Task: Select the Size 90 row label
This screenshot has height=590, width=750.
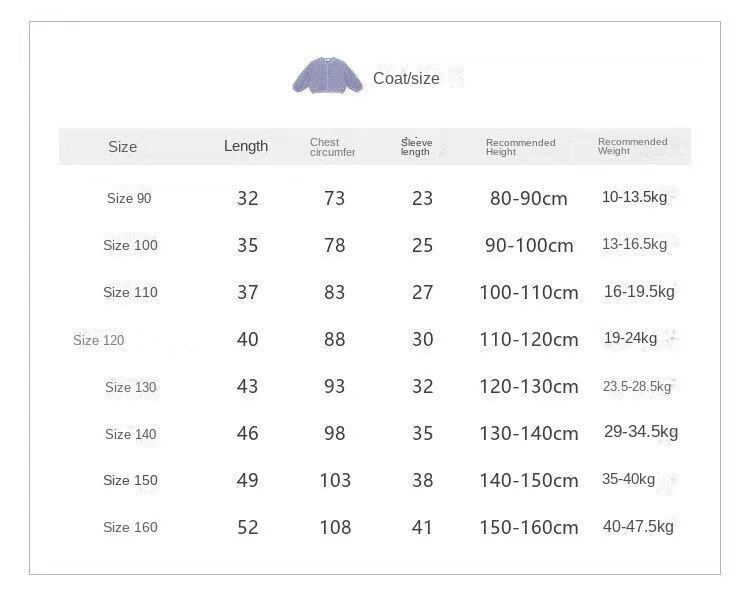Action: [x=129, y=198]
